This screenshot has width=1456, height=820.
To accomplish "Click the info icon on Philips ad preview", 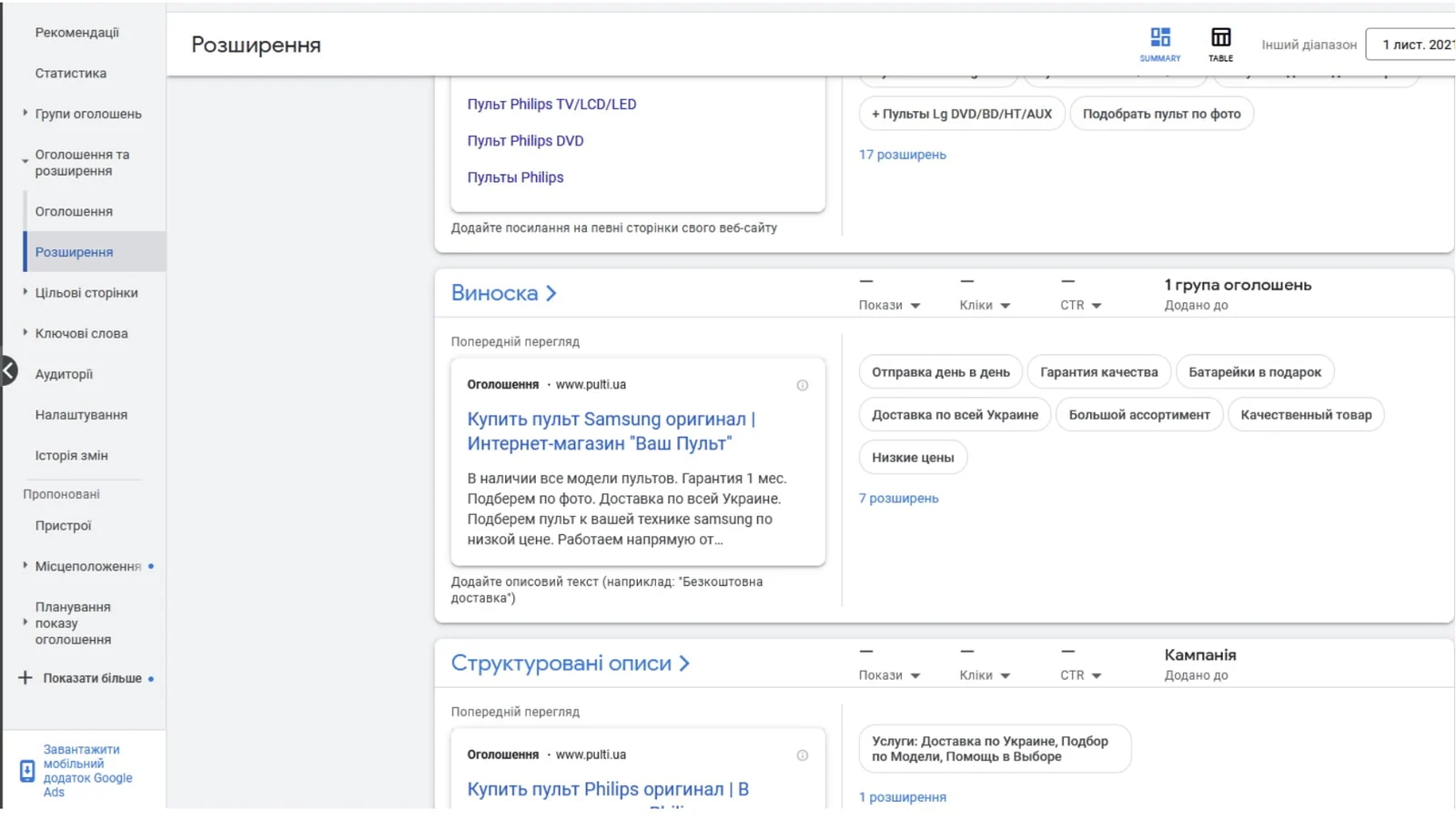I will click(x=803, y=755).
